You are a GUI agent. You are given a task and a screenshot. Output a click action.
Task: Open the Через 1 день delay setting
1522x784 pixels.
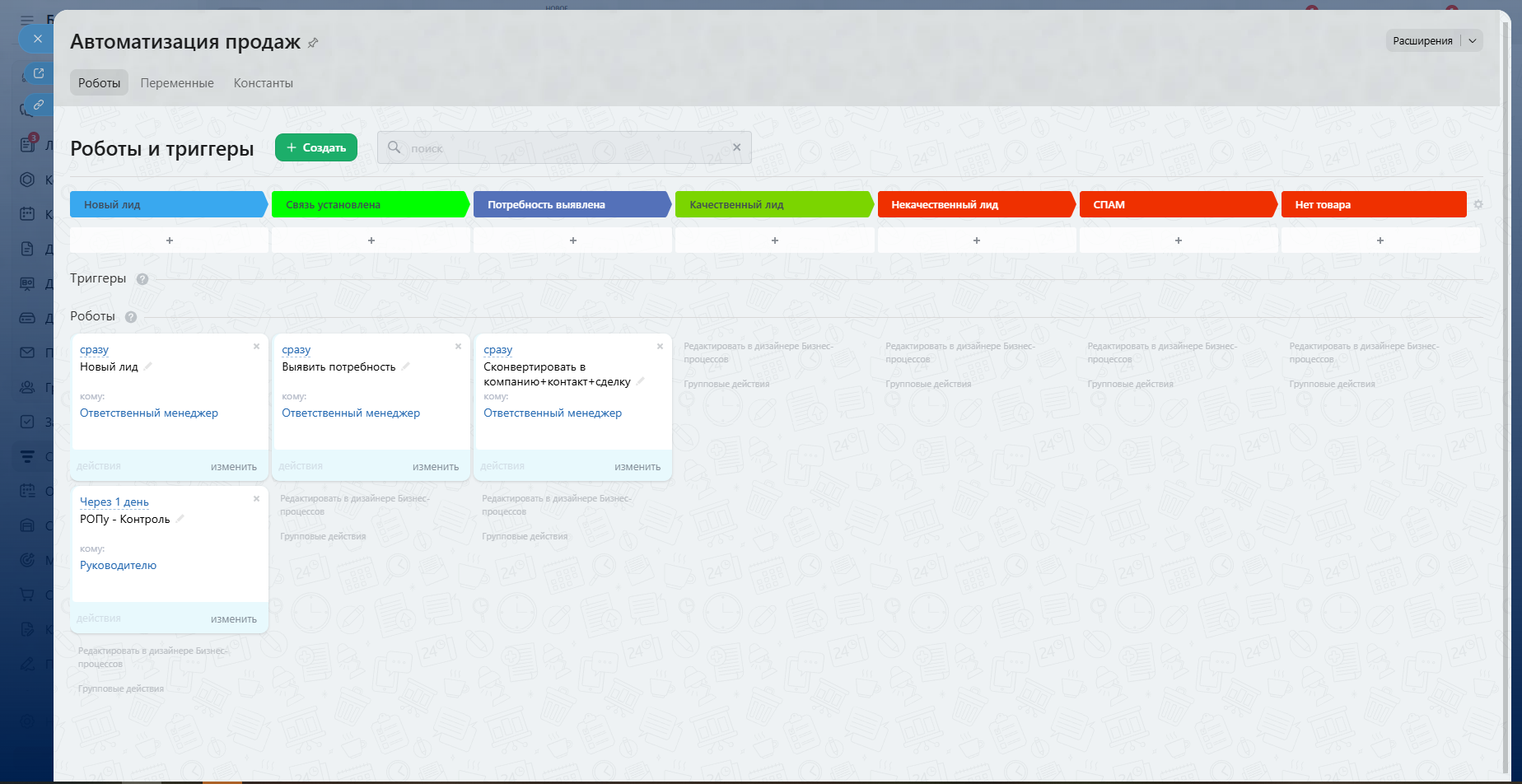(x=114, y=502)
